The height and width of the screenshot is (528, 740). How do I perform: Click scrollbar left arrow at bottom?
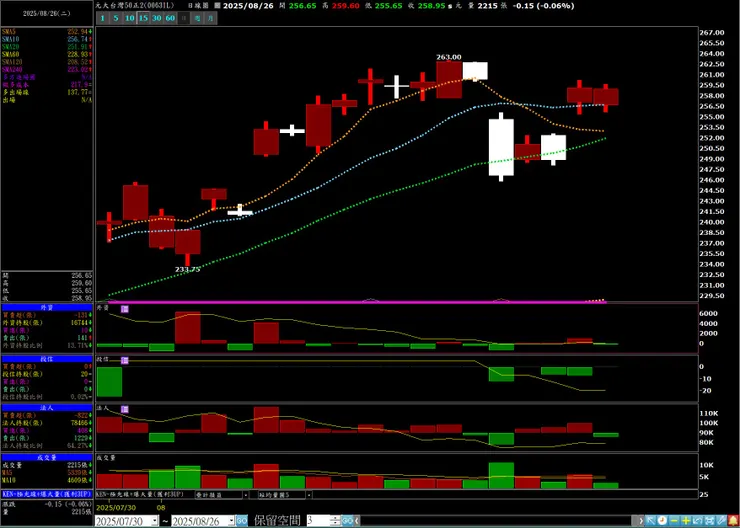tap(357, 520)
